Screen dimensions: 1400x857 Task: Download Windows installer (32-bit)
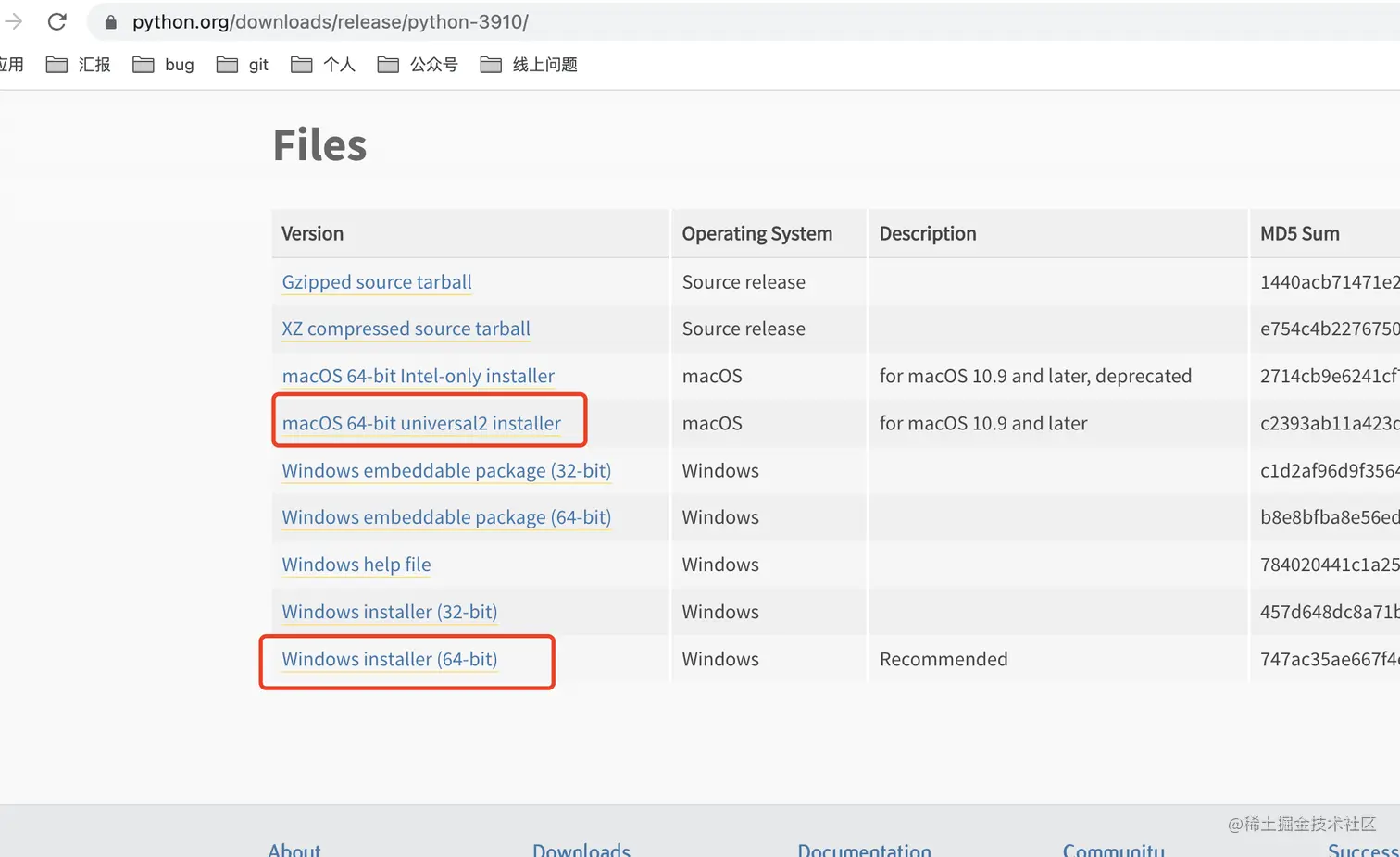coord(390,612)
